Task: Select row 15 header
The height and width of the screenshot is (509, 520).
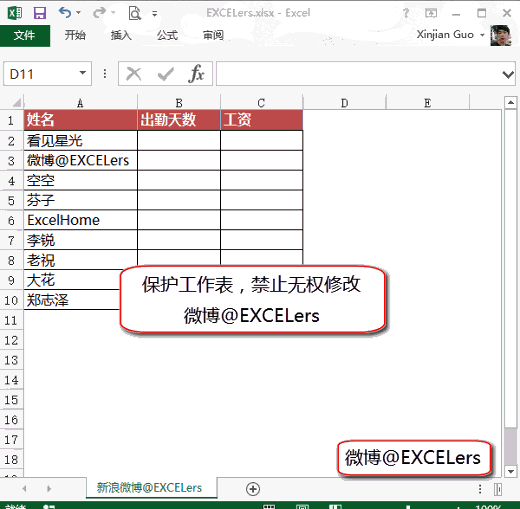Action: pos(11,400)
